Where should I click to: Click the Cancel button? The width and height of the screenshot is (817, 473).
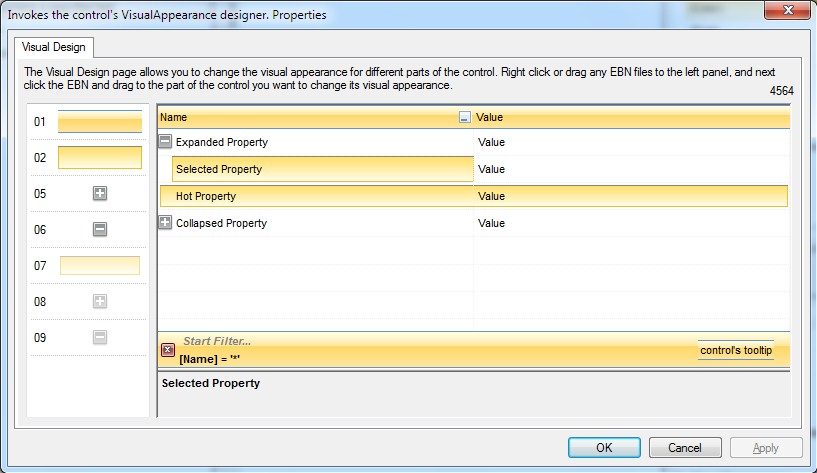pos(685,448)
